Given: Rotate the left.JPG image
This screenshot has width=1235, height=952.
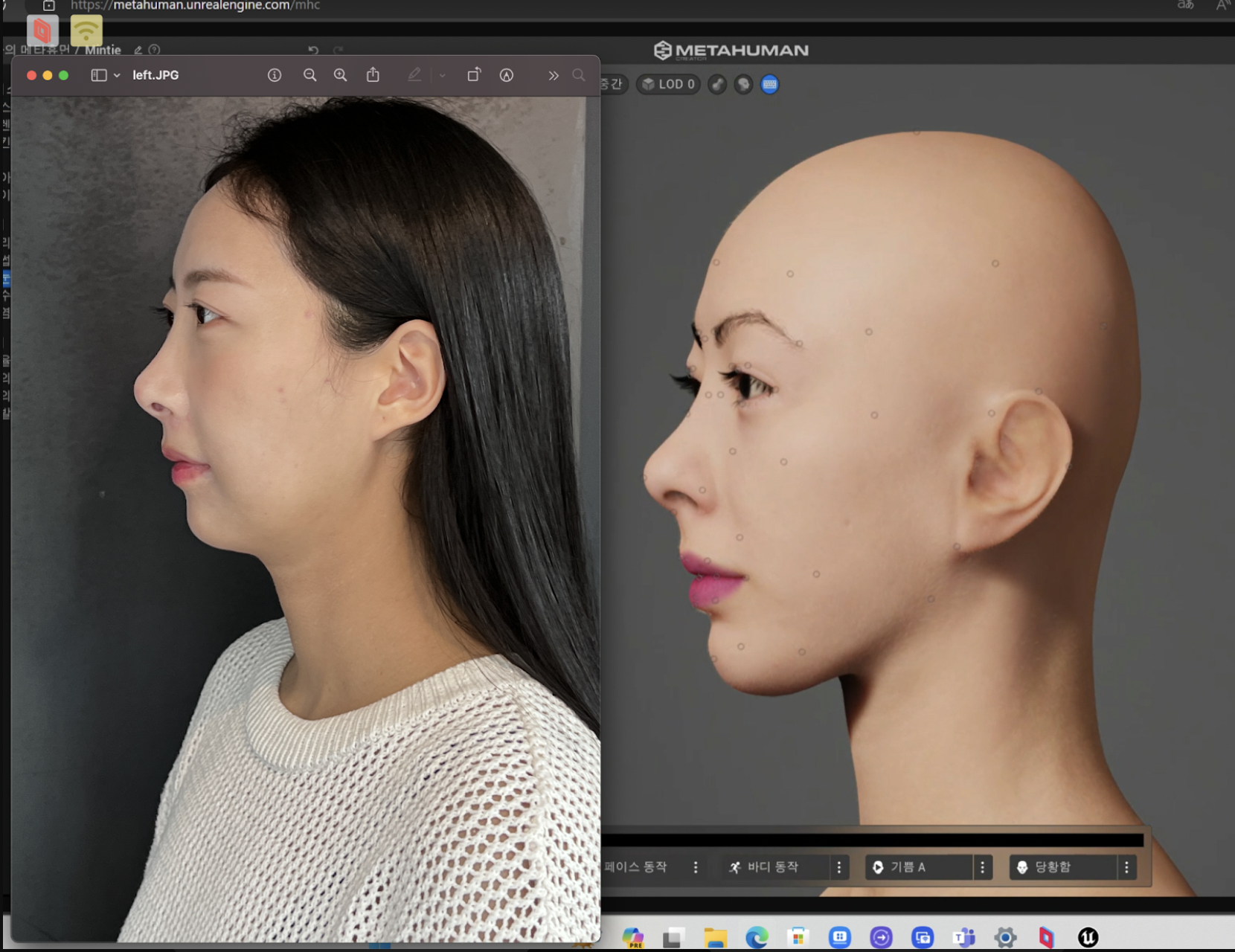Looking at the screenshot, I should pos(474,74).
